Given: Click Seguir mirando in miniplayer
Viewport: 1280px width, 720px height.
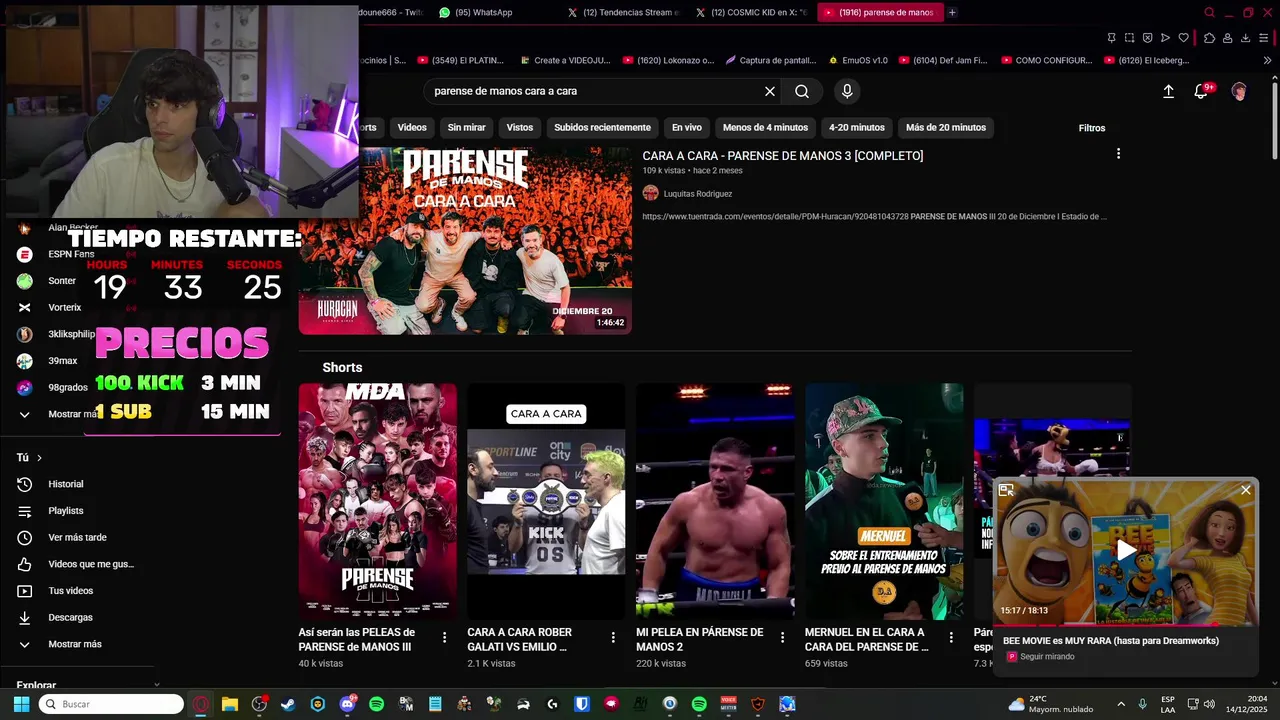Looking at the screenshot, I should point(1047,657).
